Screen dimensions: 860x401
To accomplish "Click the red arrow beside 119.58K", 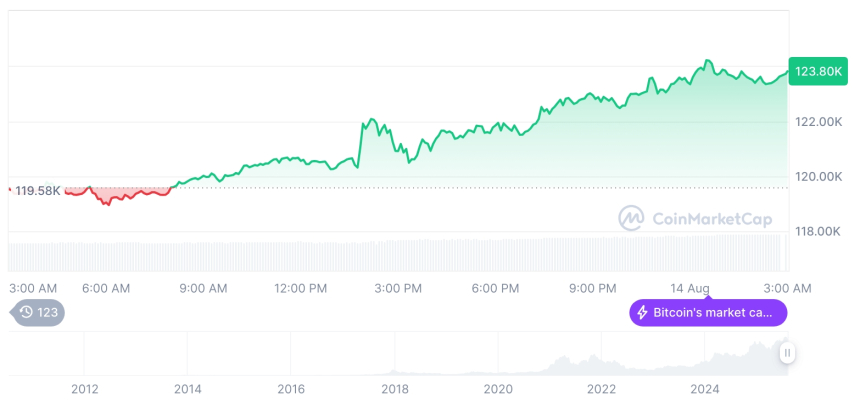I will pyautogui.click(x=10, y=190).
